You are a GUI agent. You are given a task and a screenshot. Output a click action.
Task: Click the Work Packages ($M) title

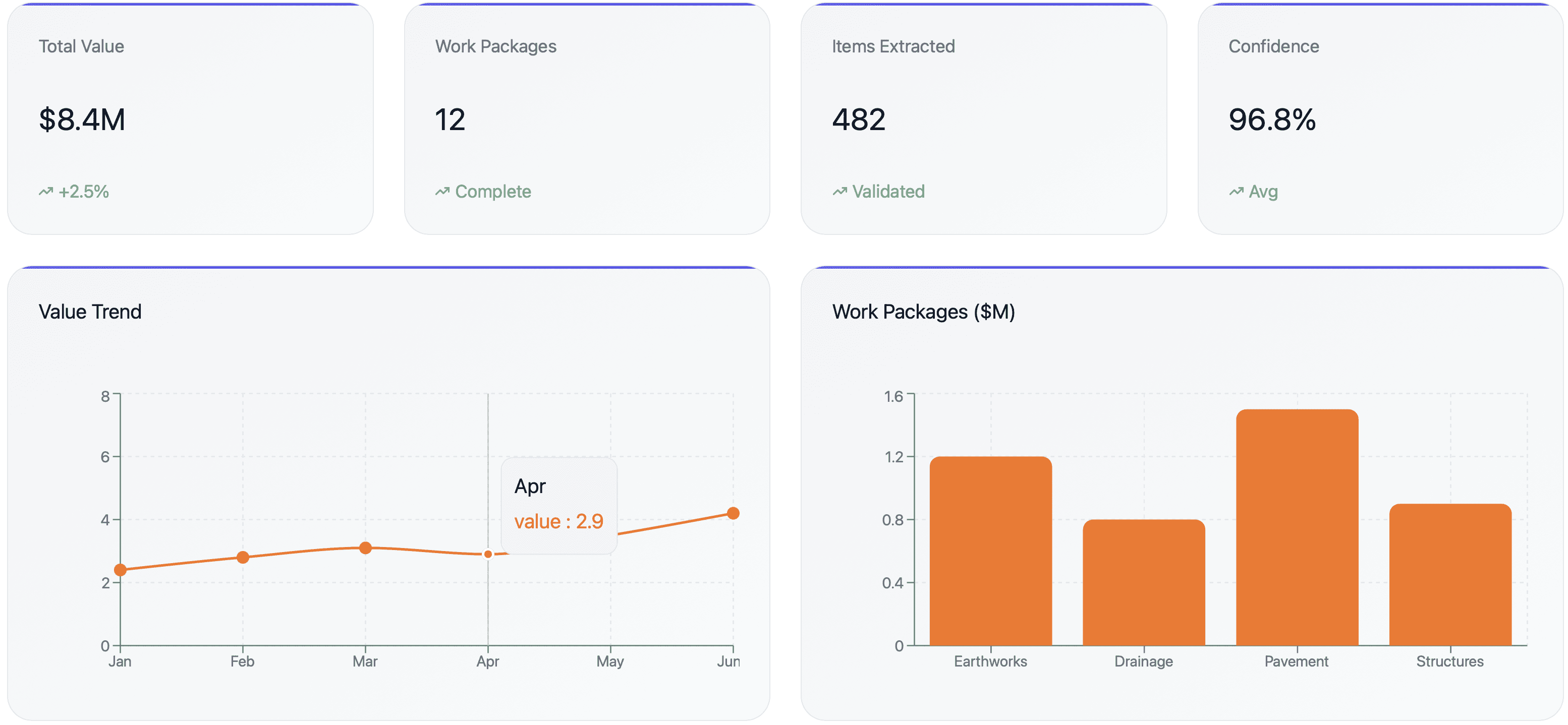tap(923, 312)
